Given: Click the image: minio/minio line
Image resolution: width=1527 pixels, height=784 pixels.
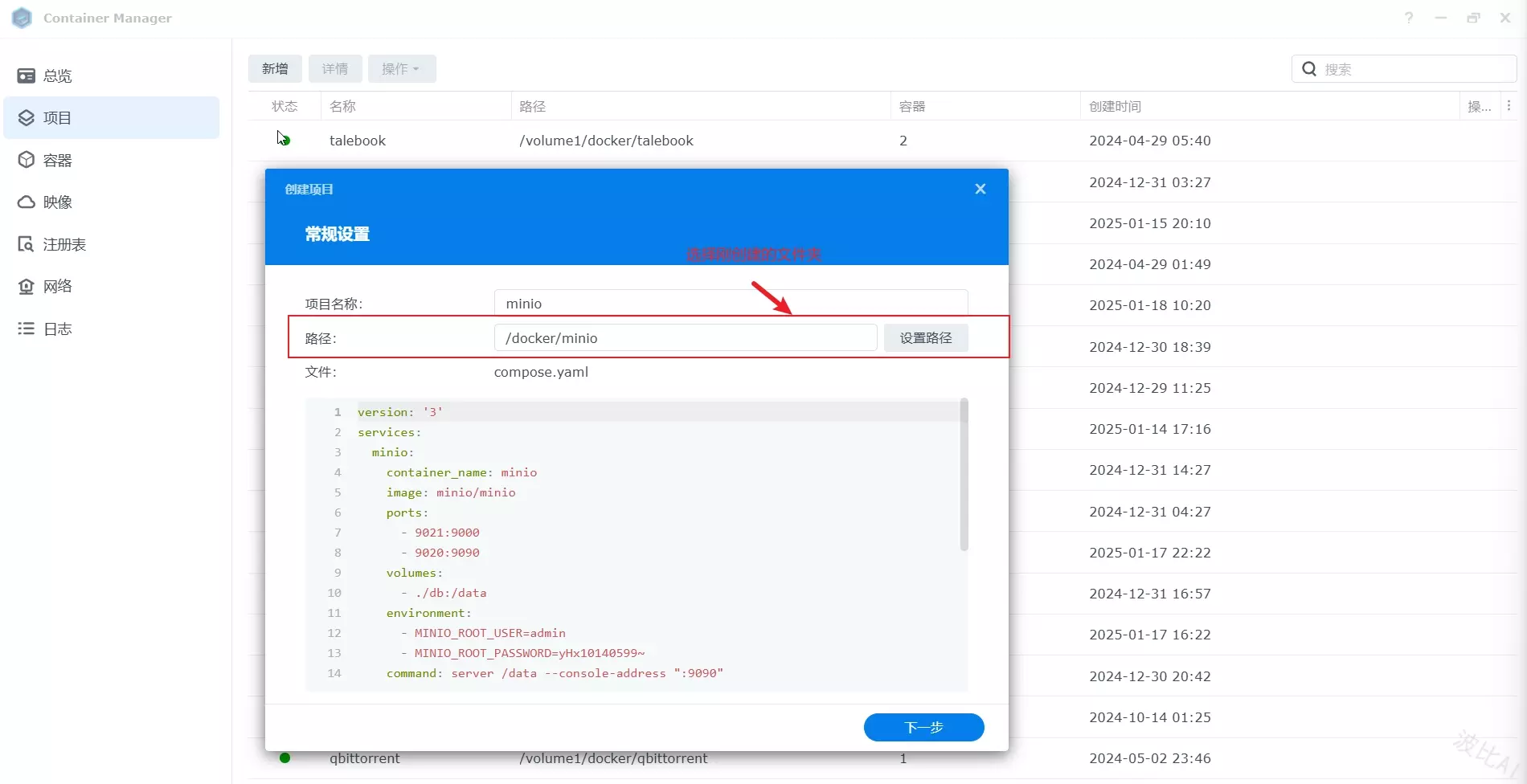Looking at the screenshot, I should [451, 492].
